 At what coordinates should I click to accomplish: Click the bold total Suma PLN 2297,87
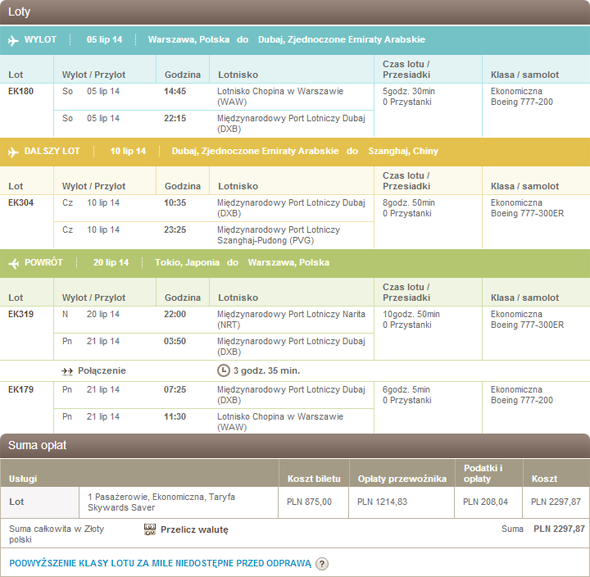tap(559, 529)
